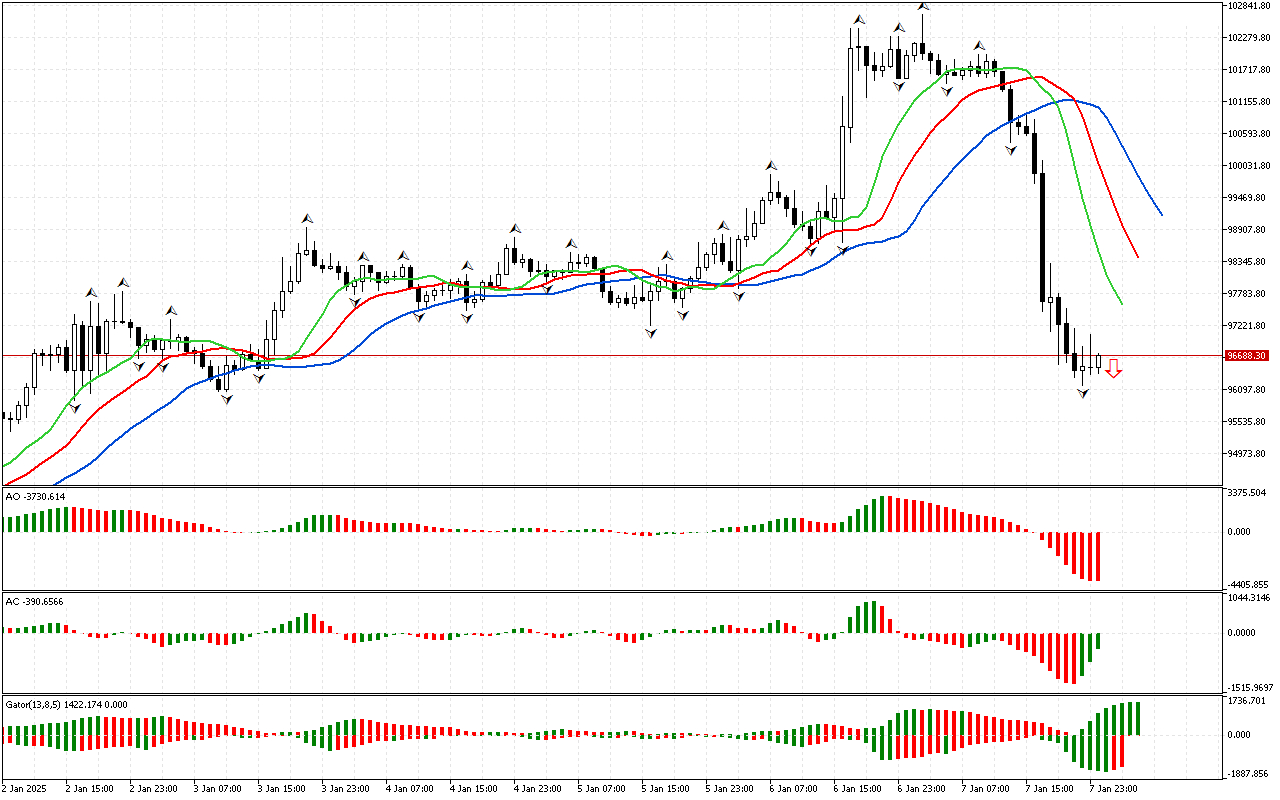Click the 7 Jan 15:00 time label

coord(1049,788)
